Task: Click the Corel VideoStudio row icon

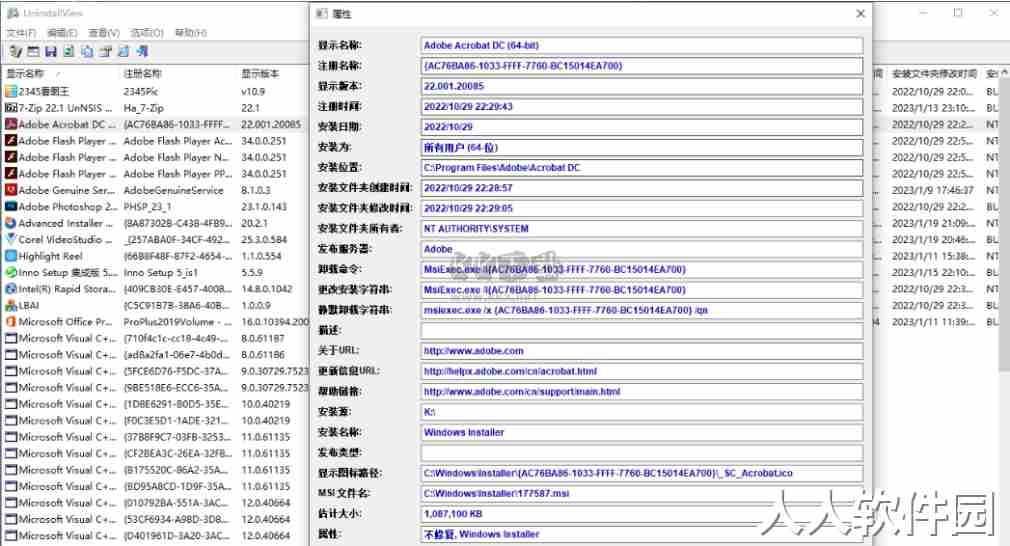Action: coord(10,240)
